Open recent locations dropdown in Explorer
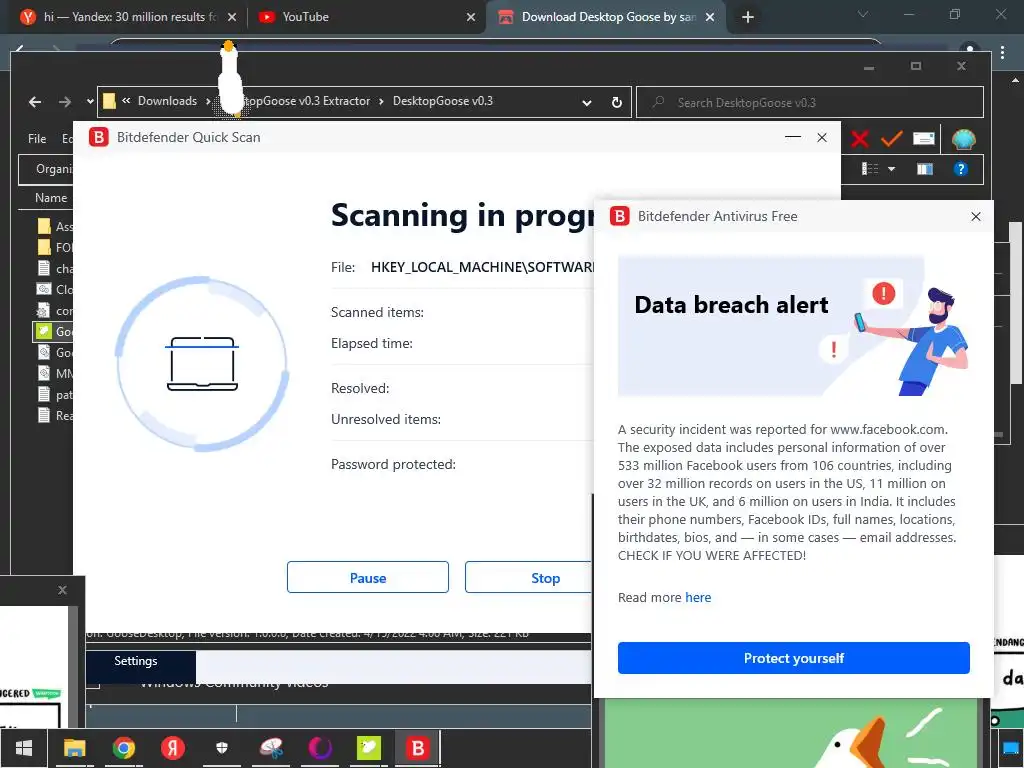 pos(90,101)
